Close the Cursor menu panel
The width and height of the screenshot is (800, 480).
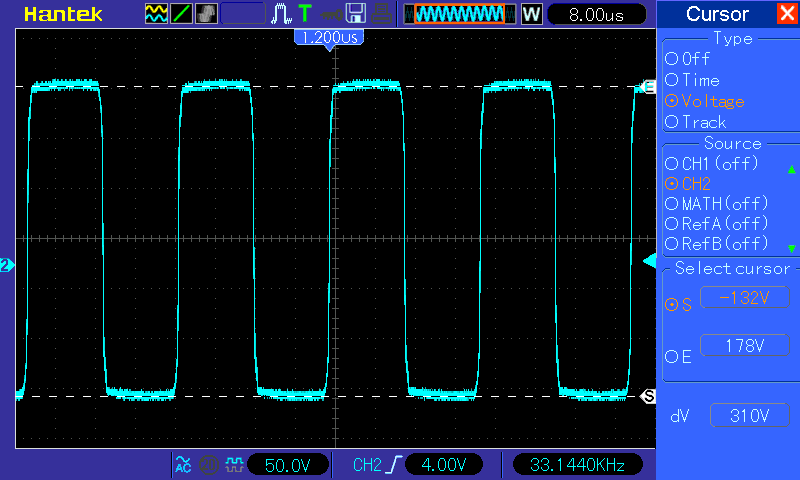coord(787,14)
